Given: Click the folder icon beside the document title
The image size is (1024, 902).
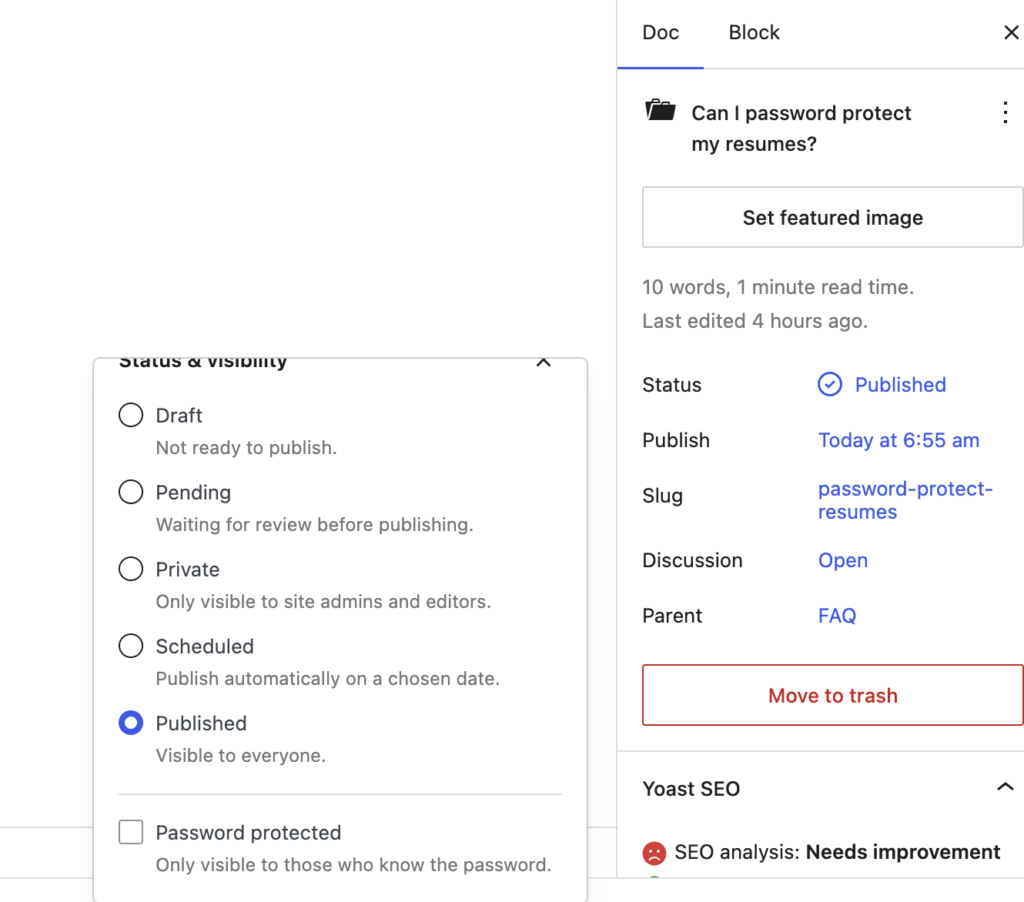Looking at the screenshot, I should pos(660,110).
